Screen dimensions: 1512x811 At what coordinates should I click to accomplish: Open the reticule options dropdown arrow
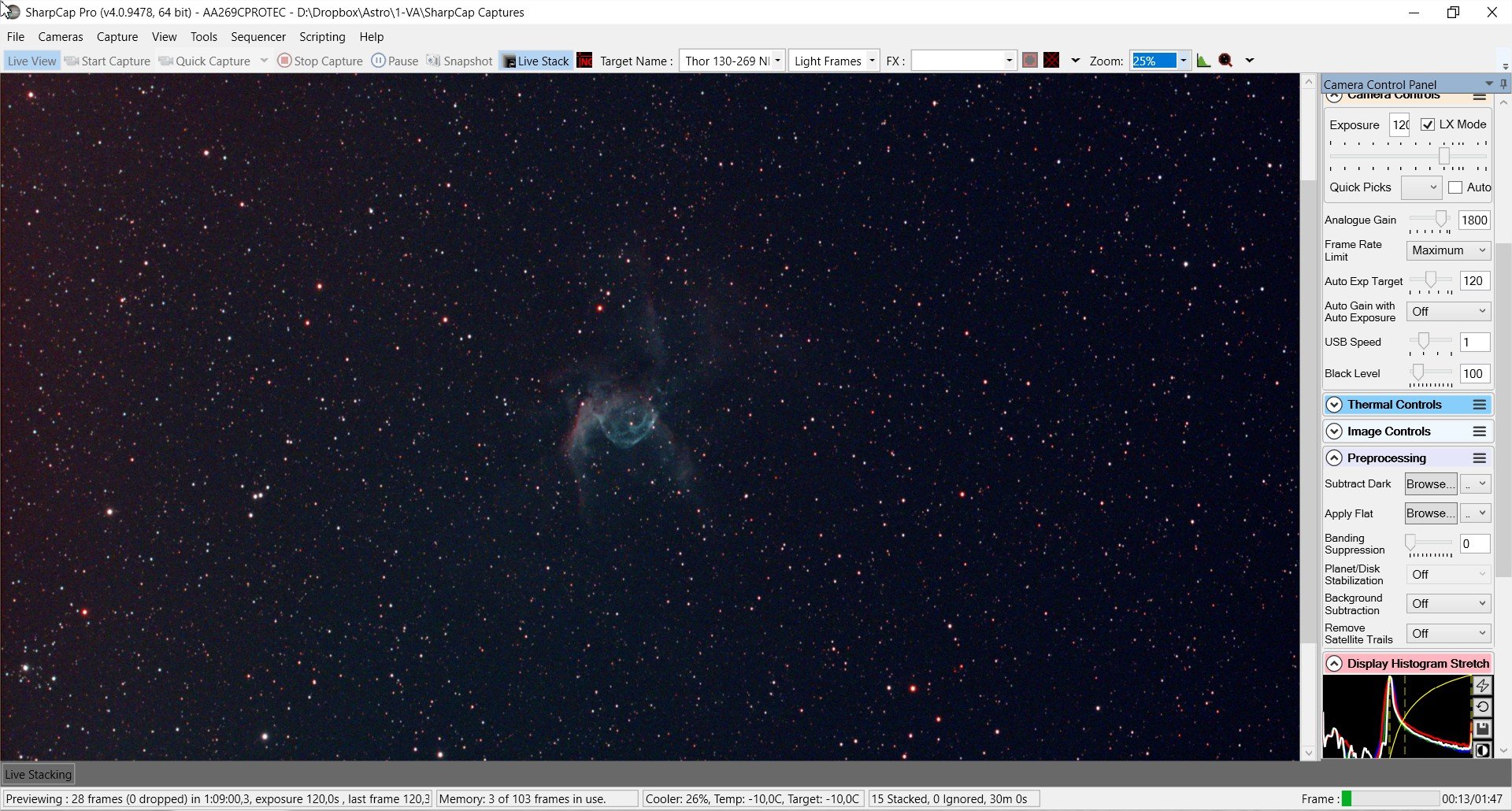point(1075,61)
